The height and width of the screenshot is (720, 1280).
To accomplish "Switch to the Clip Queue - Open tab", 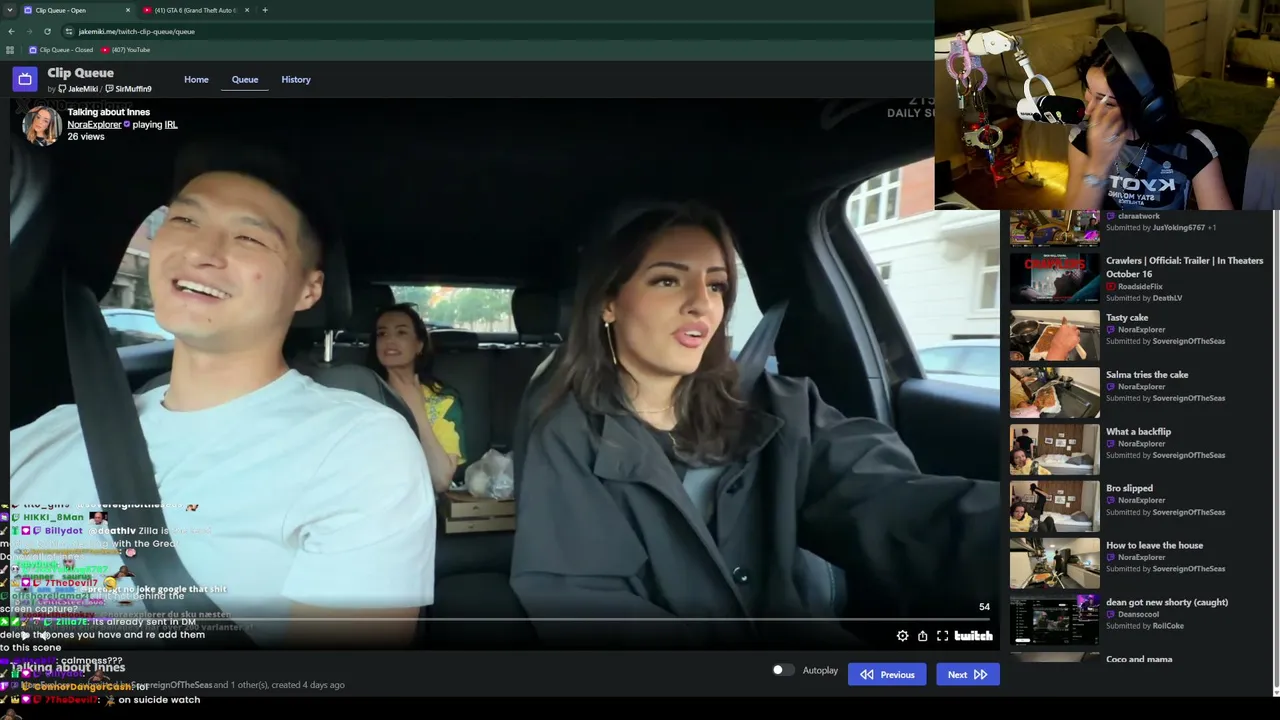I will coord(77,10).
